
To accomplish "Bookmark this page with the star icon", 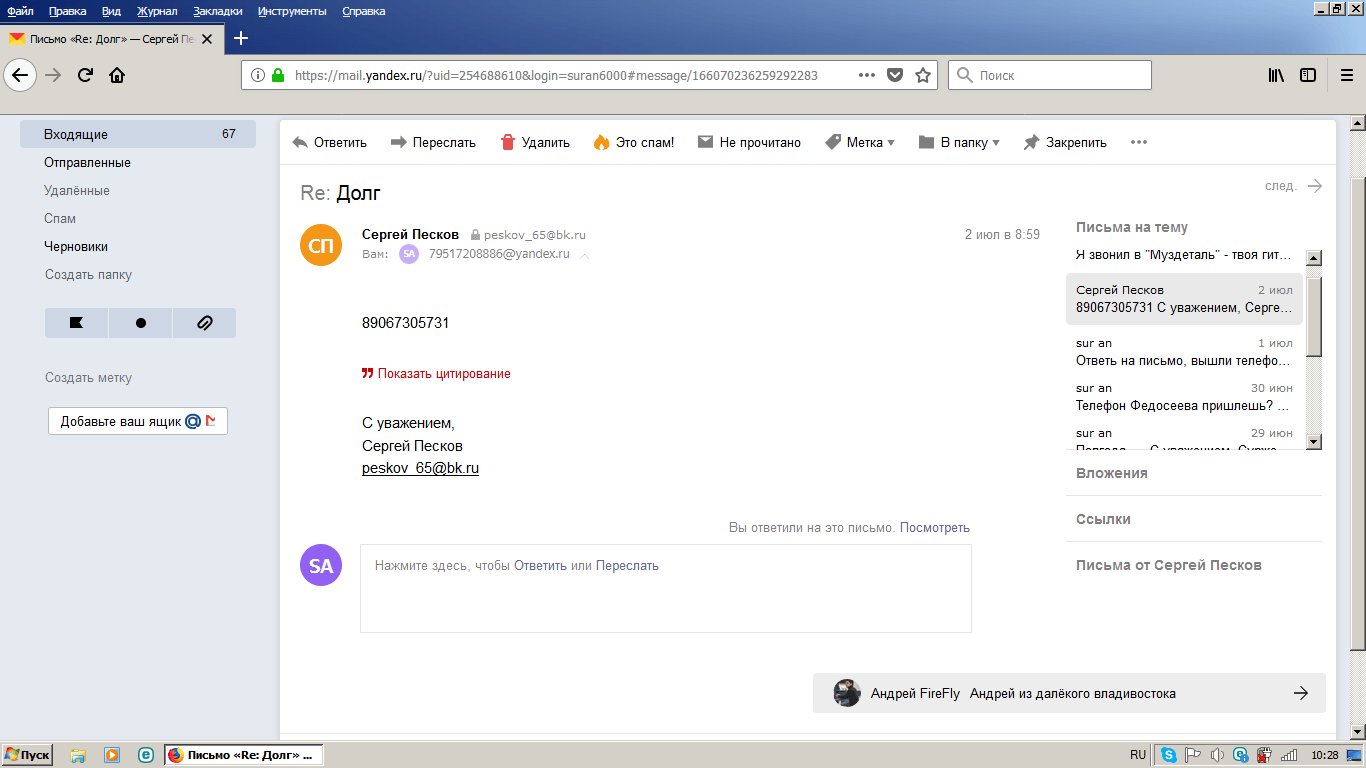I will click(x=923, y=75).
